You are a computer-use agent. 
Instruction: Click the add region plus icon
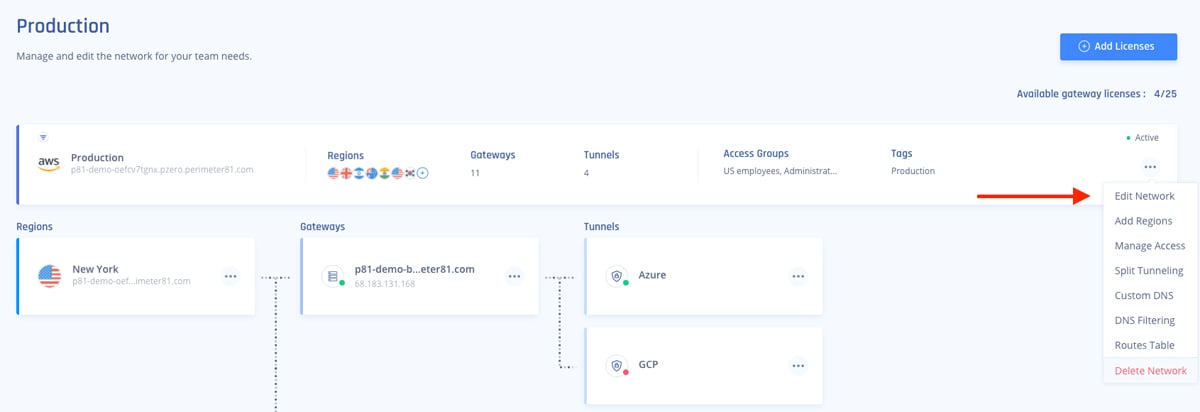[x=423, y=173]
